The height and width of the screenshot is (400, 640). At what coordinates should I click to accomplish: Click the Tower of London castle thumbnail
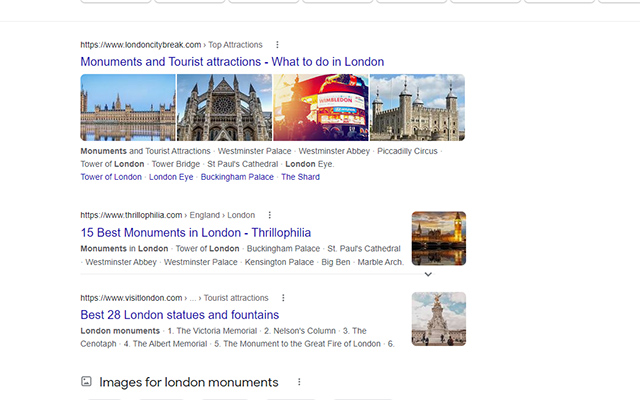click(x=417, y=107)
